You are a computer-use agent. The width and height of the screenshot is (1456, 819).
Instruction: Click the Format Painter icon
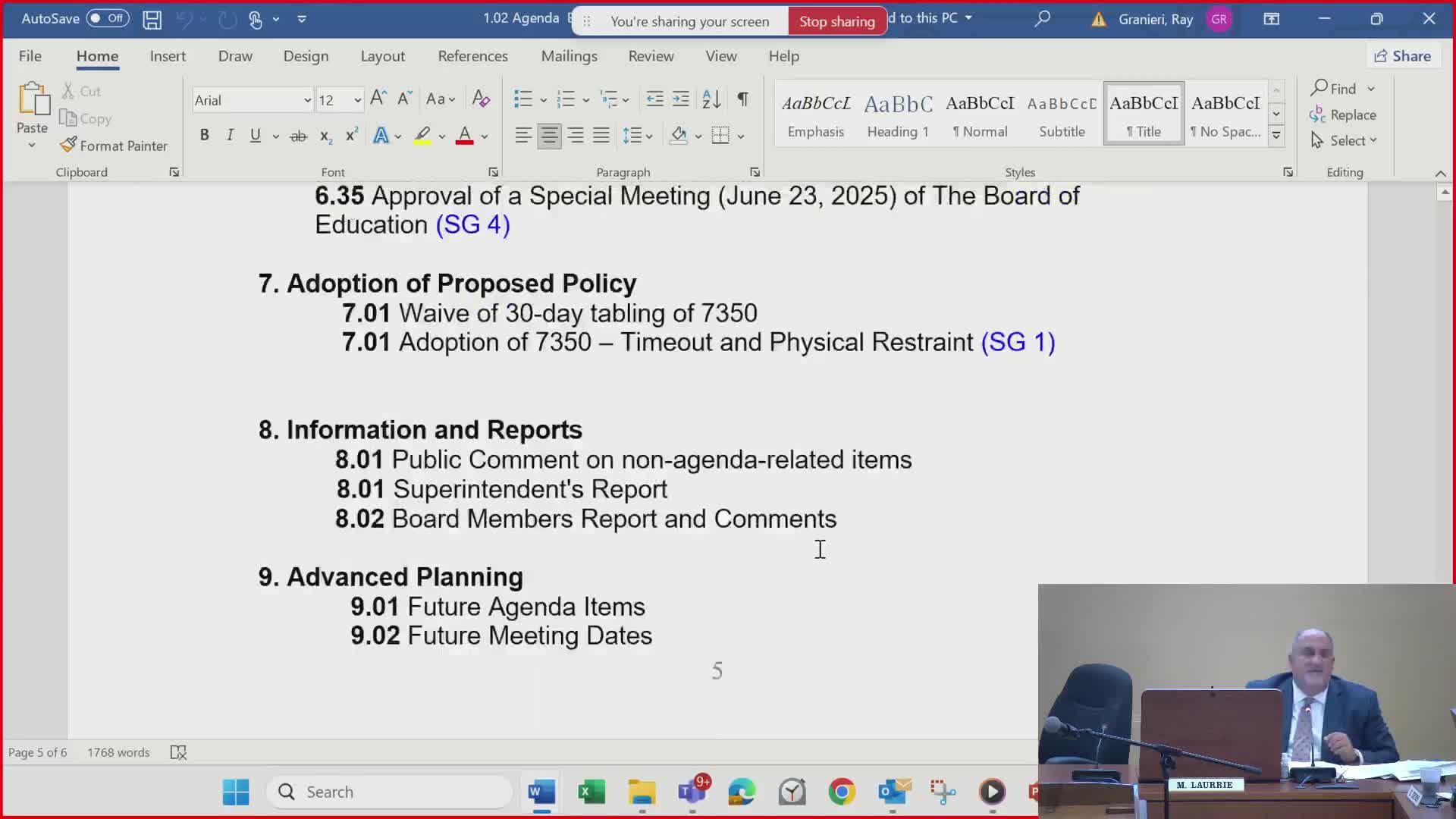(x=69, y=145)
